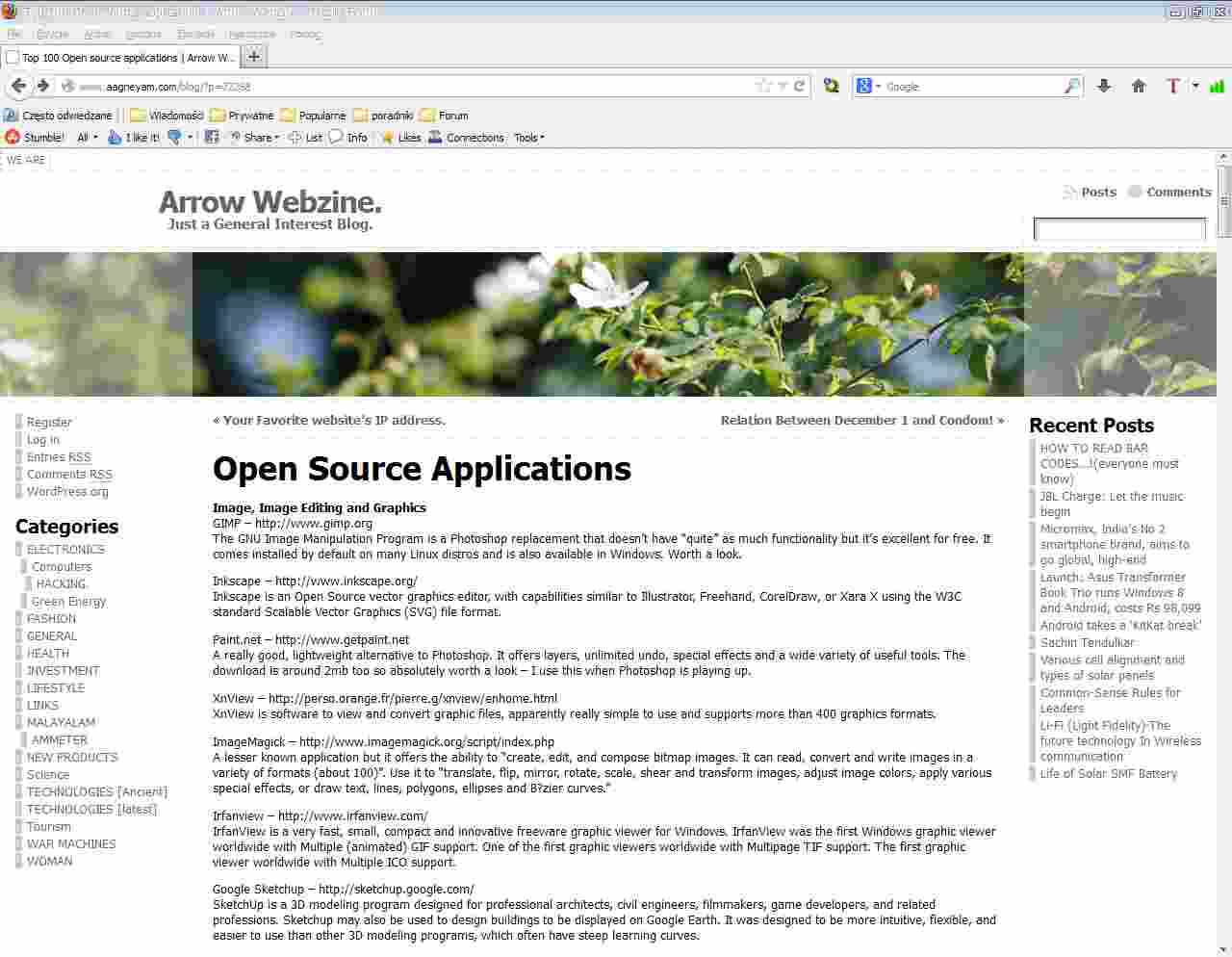Click the Posts RSS feed icon
Viewport: 1232px width, 957px height.
pyautogui.click(x=1069, y=192)
